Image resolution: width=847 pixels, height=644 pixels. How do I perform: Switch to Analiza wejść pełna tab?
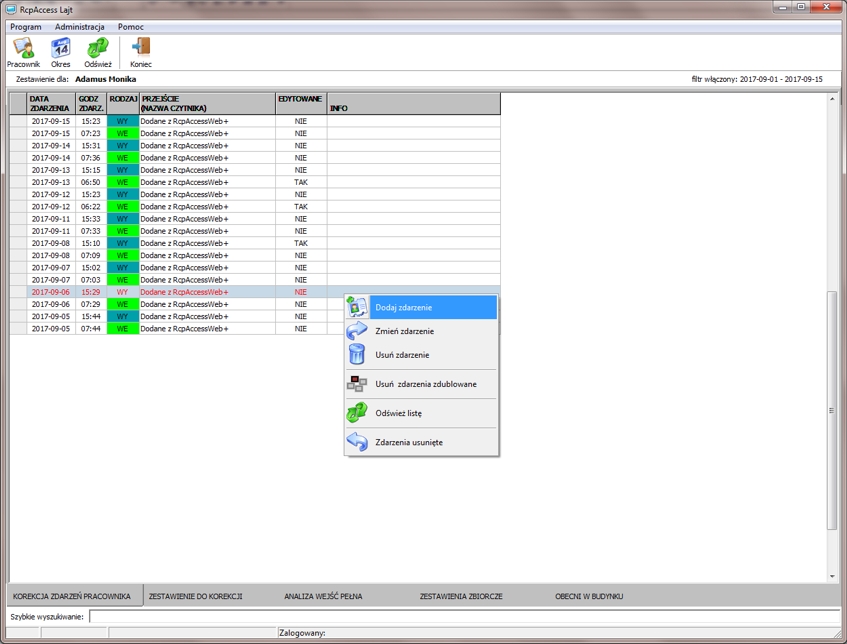pos(323,596)
